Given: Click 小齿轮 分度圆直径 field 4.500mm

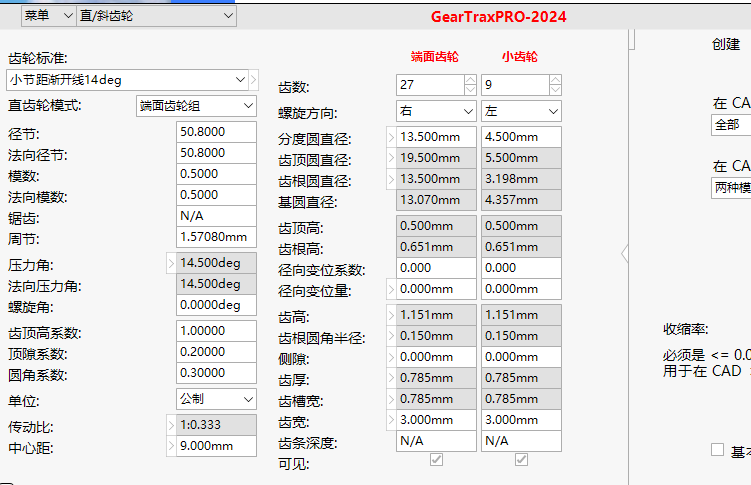Looking at the screenshot, I should click(521, 137).
